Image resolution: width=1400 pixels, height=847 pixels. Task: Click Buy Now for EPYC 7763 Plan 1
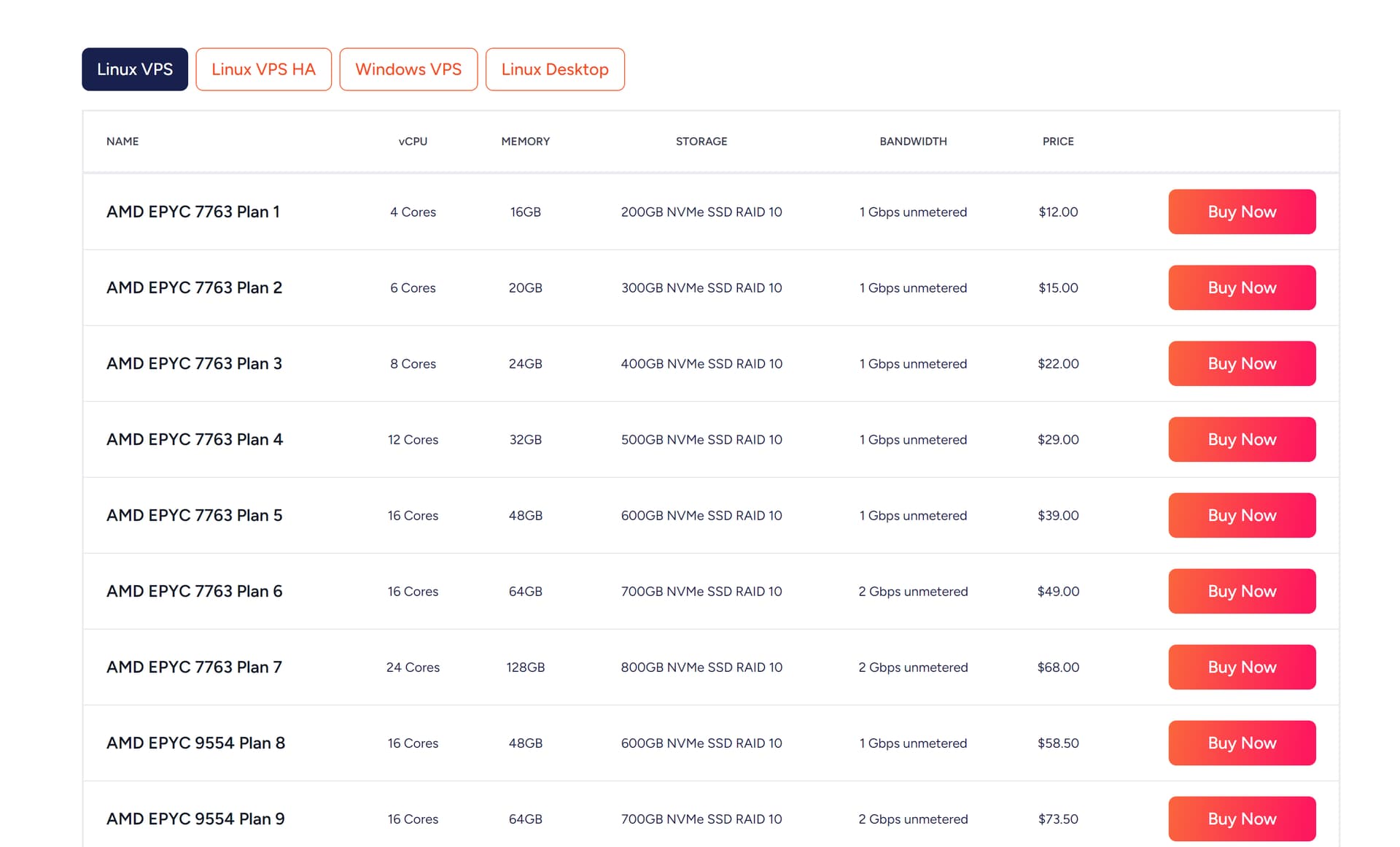coord(1242,212)
